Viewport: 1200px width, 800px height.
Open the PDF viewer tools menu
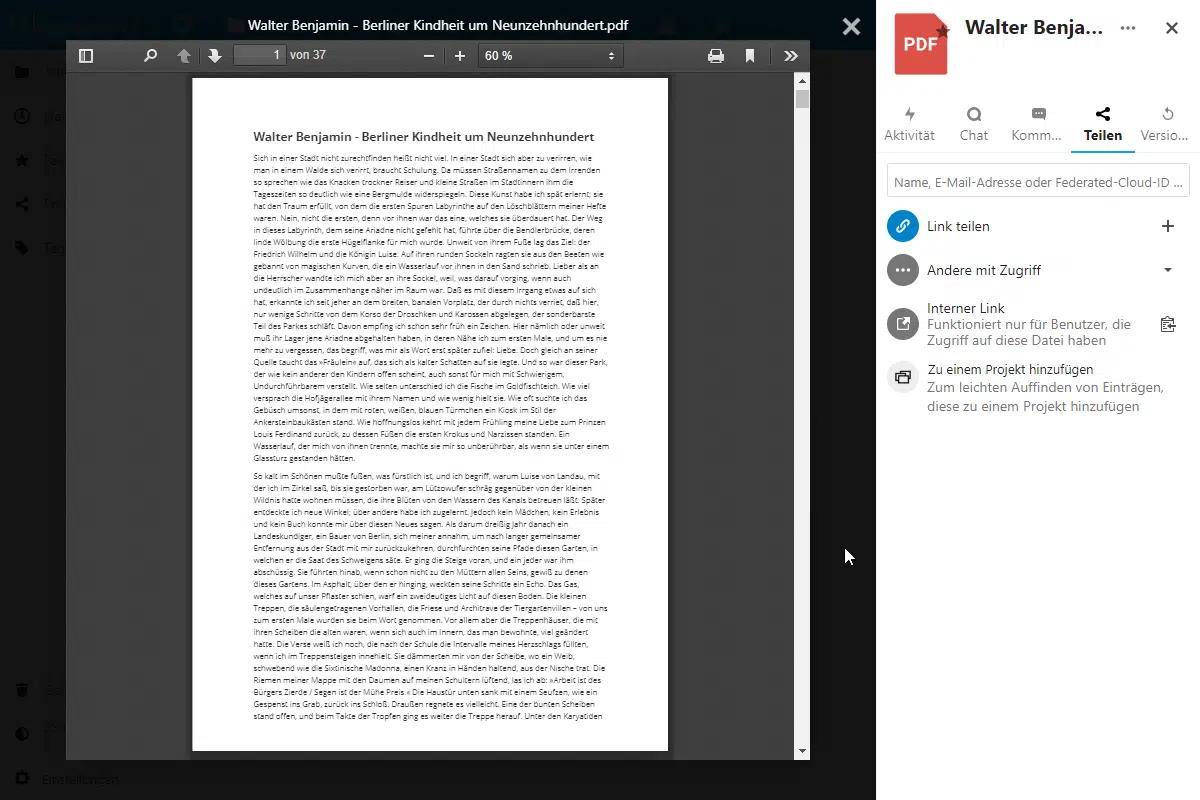791,56
